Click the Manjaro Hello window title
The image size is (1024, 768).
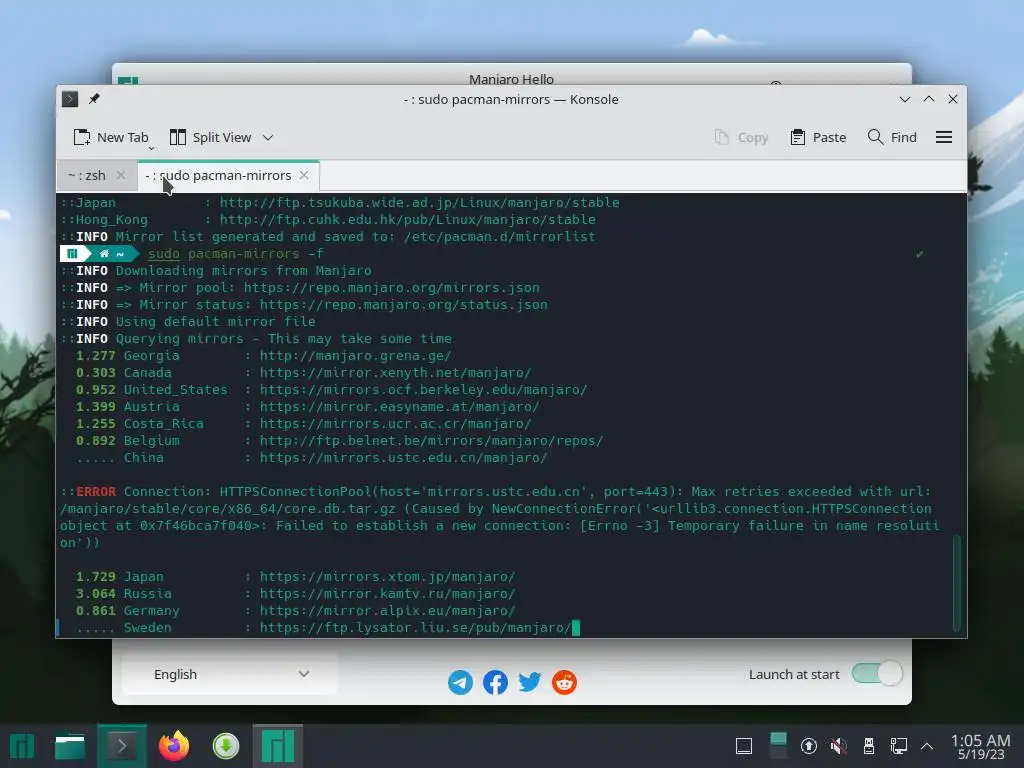pos(511,78)
